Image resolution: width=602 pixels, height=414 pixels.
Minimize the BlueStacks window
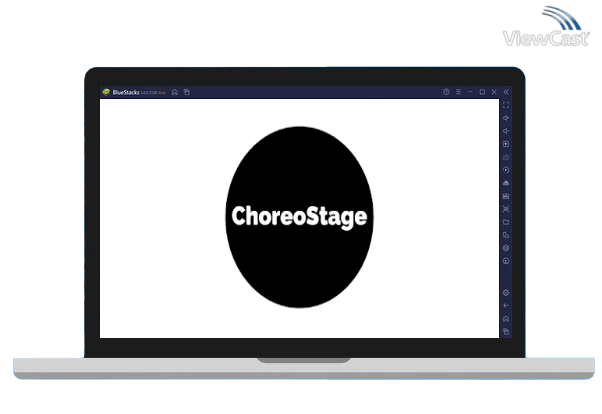coord(470,92)
